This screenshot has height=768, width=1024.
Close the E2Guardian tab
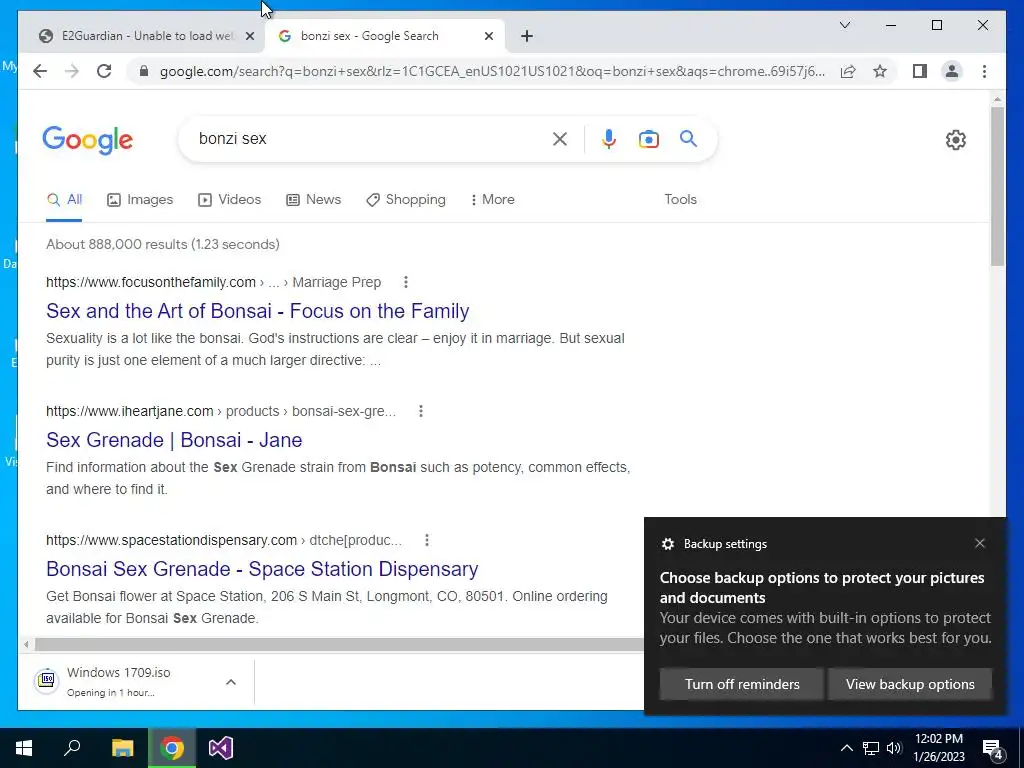coord(249,36)
